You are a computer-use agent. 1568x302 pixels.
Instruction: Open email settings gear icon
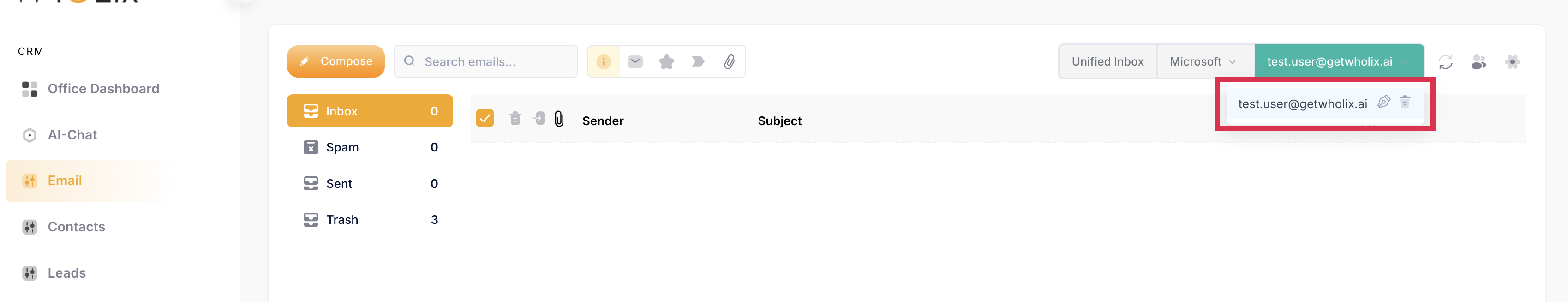tap(1513, 62)
